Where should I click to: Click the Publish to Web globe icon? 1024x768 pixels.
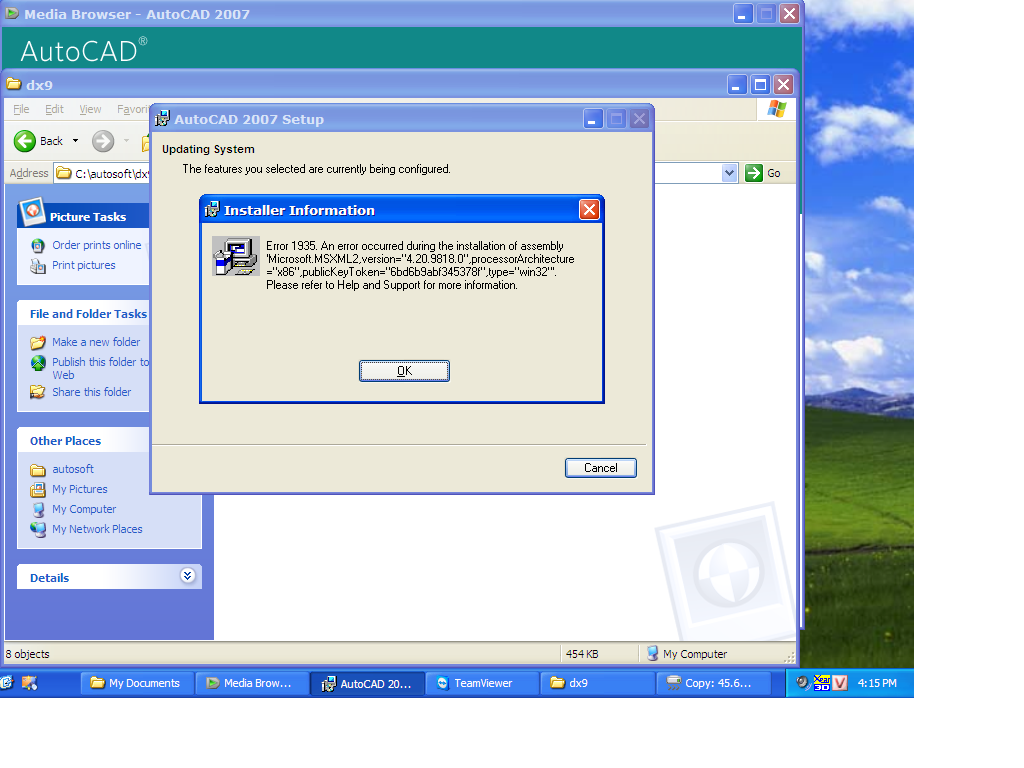click(38, 362)
